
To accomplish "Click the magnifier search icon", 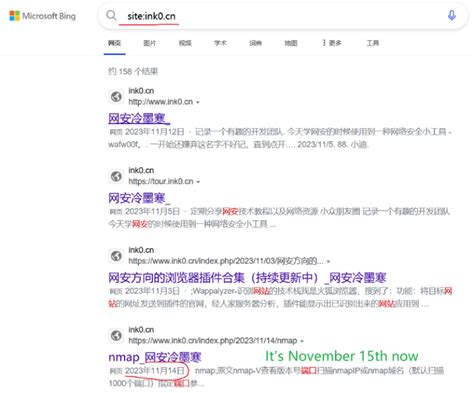I will (x=111, y=15).
